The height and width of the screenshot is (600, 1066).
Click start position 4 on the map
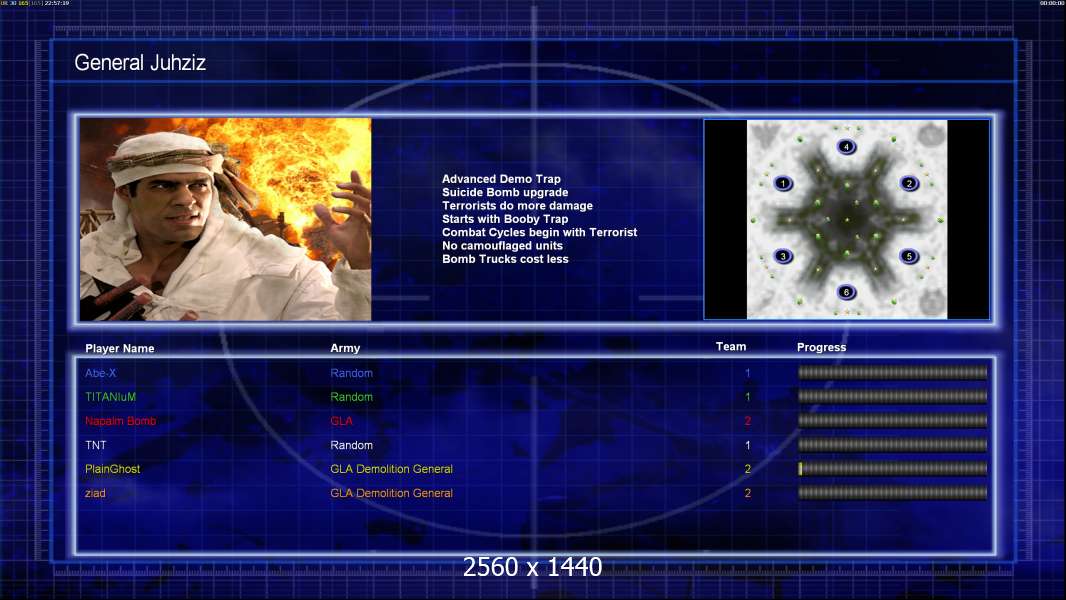(x=846, y=147)
